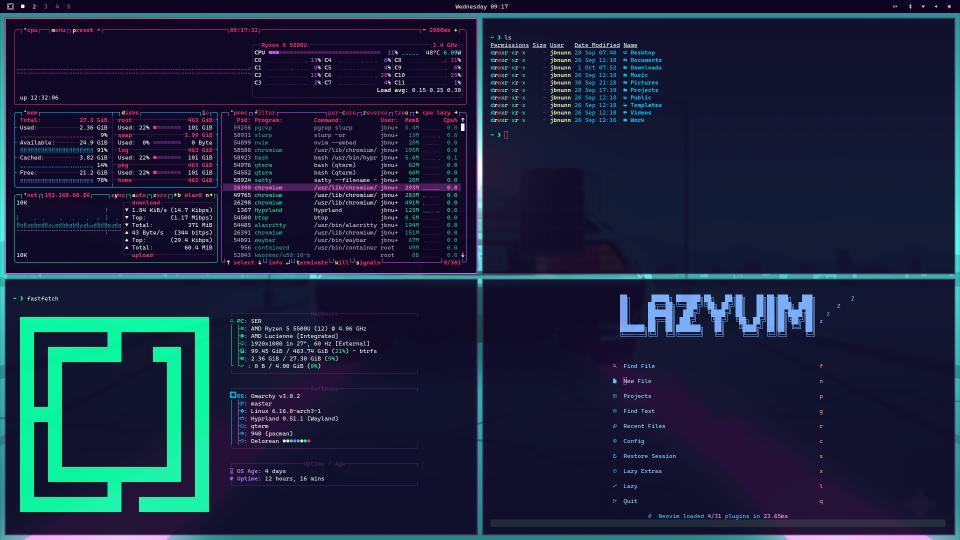Click the Projects icon in LazyVim dashboard
Viewport: 960px width, 540px height.
tap(615, 396)
